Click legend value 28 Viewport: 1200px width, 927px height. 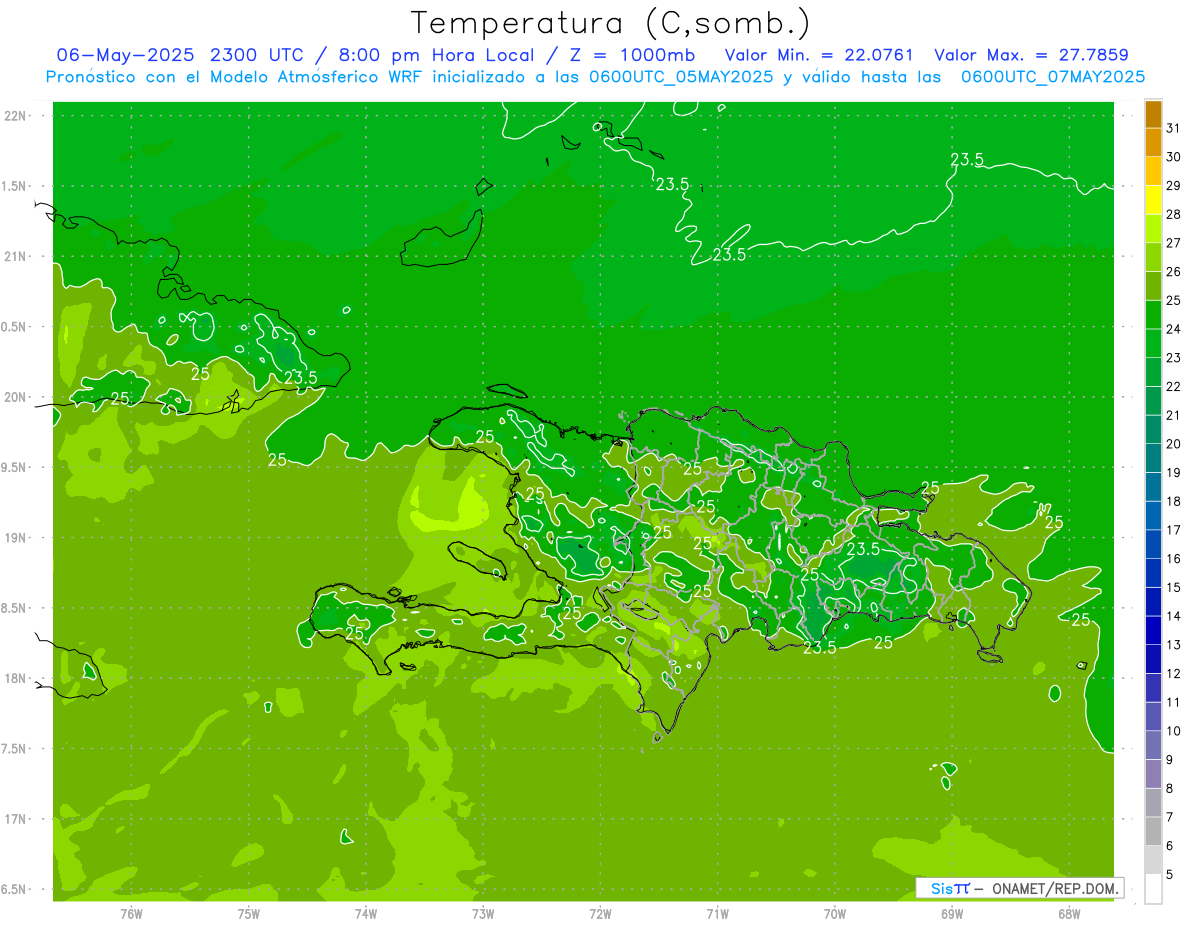point(1174,214)
